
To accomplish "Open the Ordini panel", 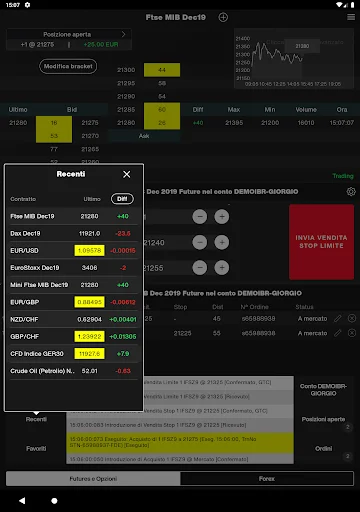I will coord(323,449).
